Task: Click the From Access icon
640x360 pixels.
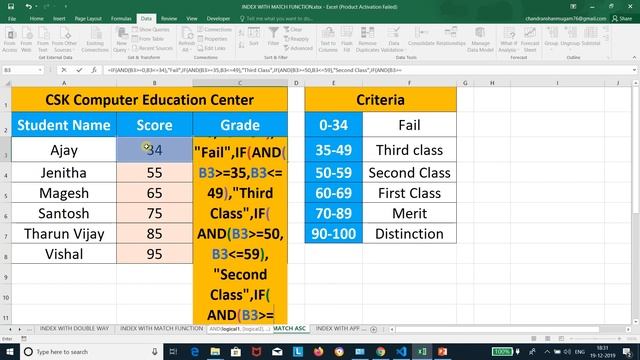Action: click(x=10, y=40)
